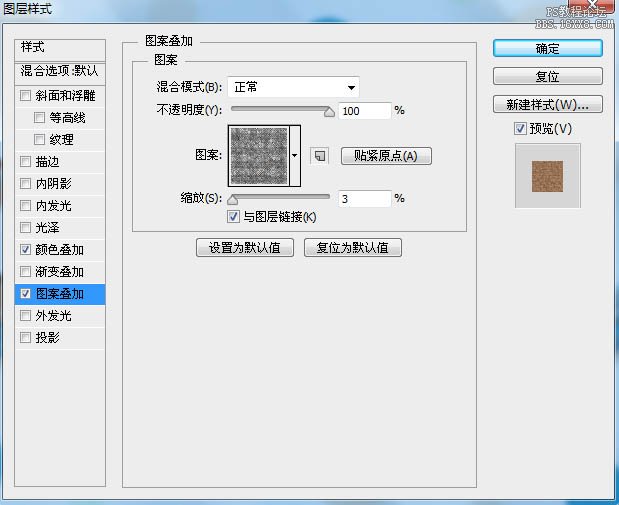Click the 确定 button
This screenshot has width=619, height=505.
(548, 49)
